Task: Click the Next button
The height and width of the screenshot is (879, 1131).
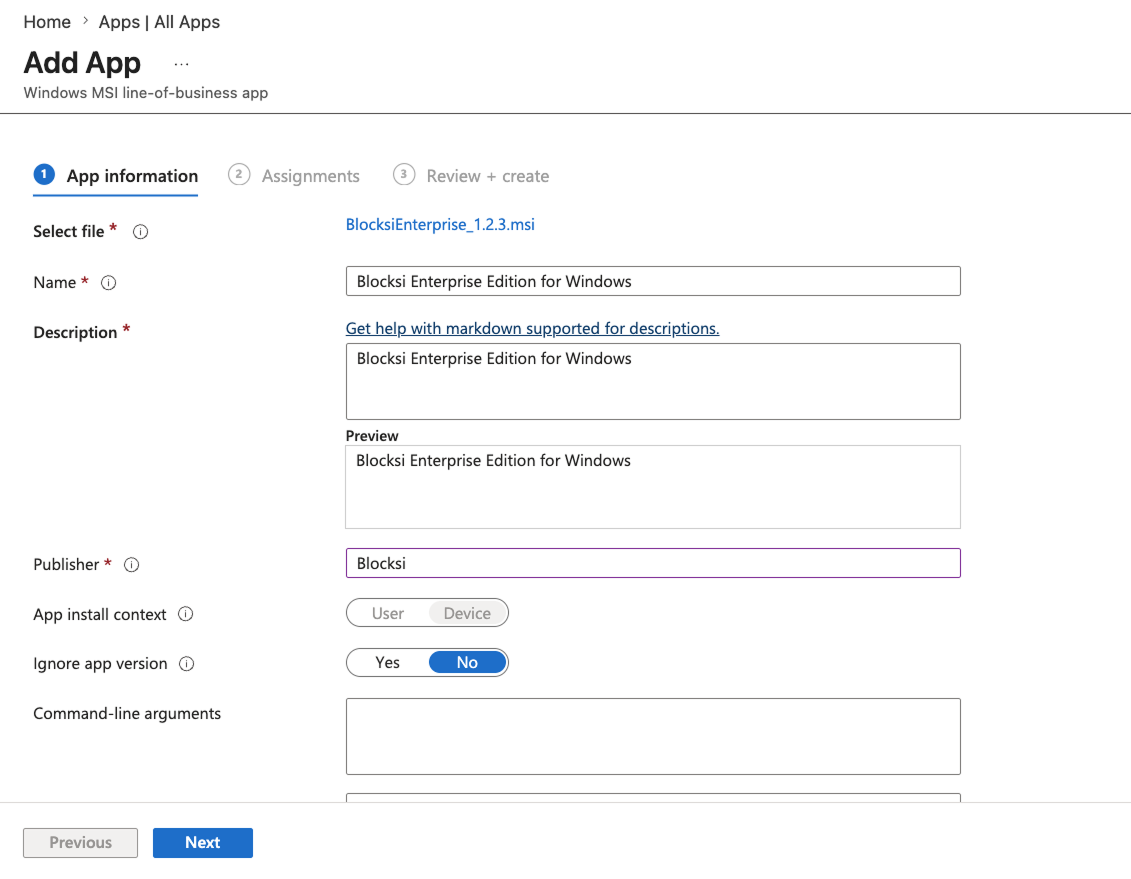Action: point(203,842)
